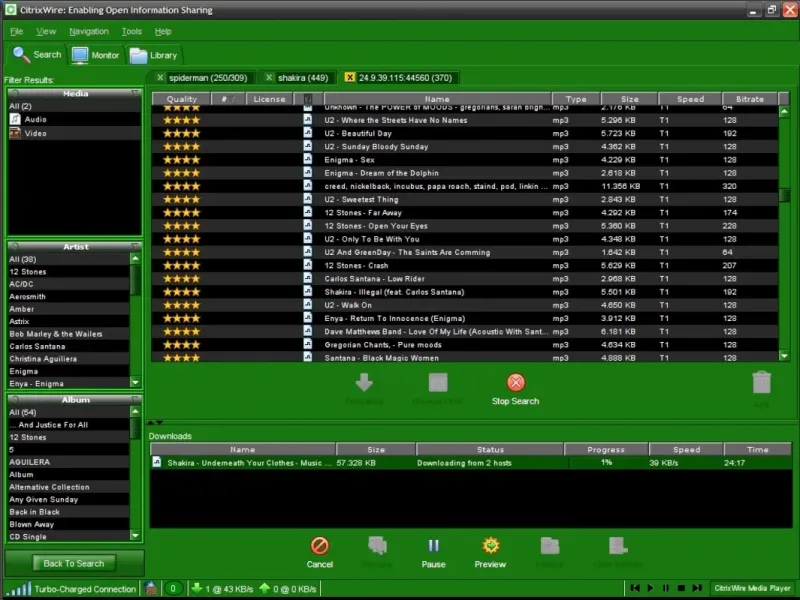Click the Artist list scroll-down arrow

[135, 383]
